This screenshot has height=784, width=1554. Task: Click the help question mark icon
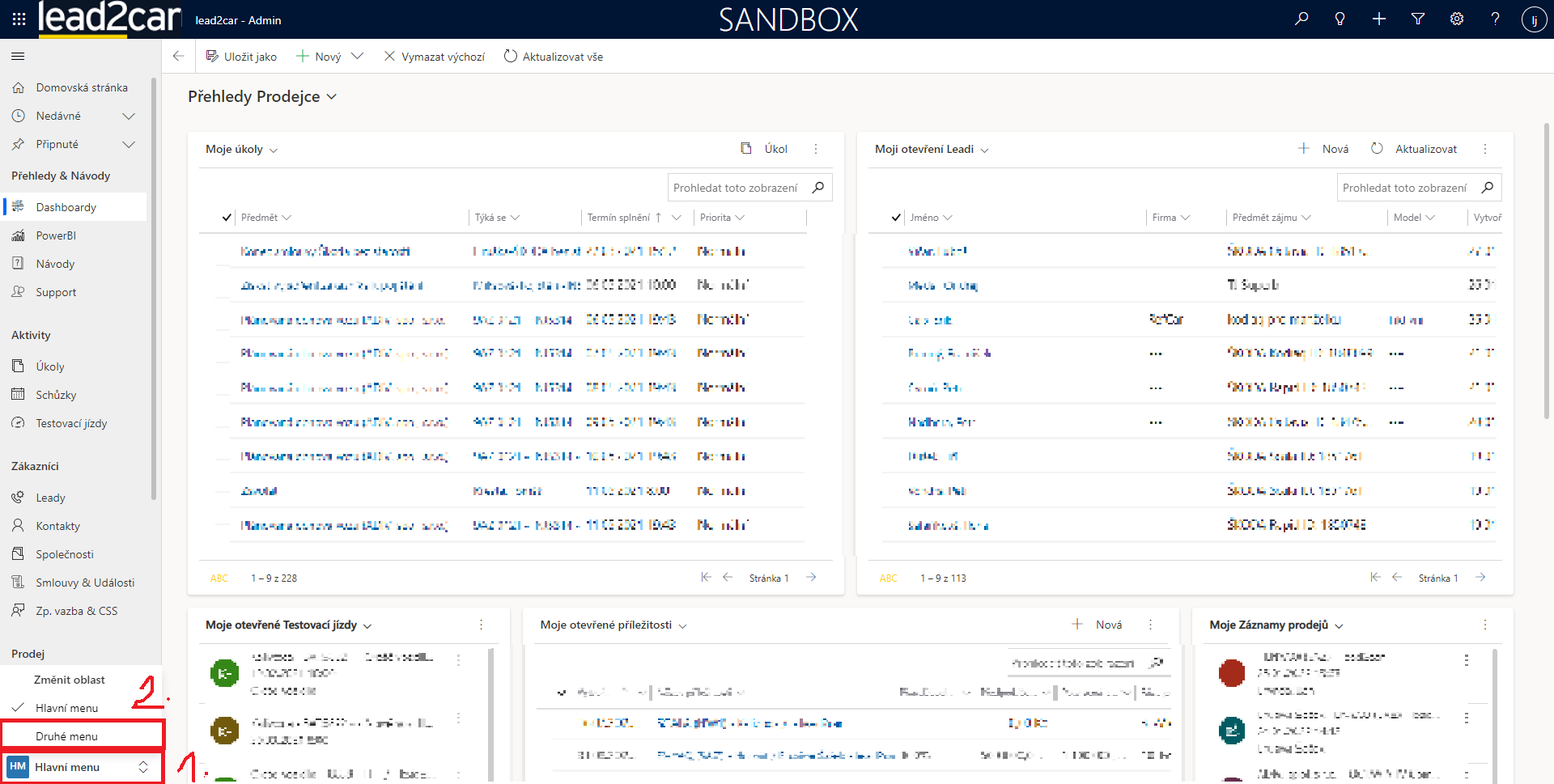(1495, 19)
